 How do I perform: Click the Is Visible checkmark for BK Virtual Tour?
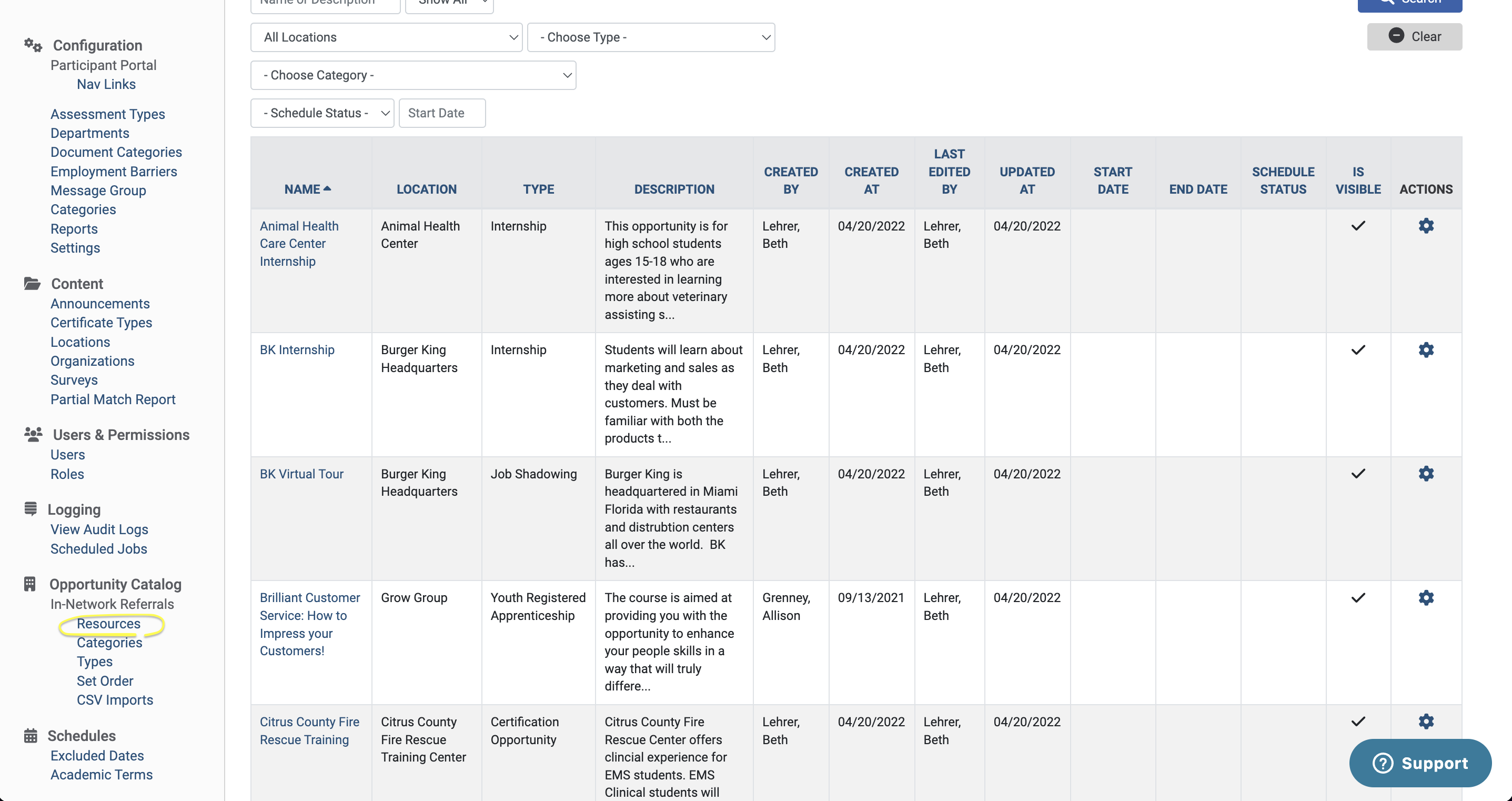(x=1358, y=474)
